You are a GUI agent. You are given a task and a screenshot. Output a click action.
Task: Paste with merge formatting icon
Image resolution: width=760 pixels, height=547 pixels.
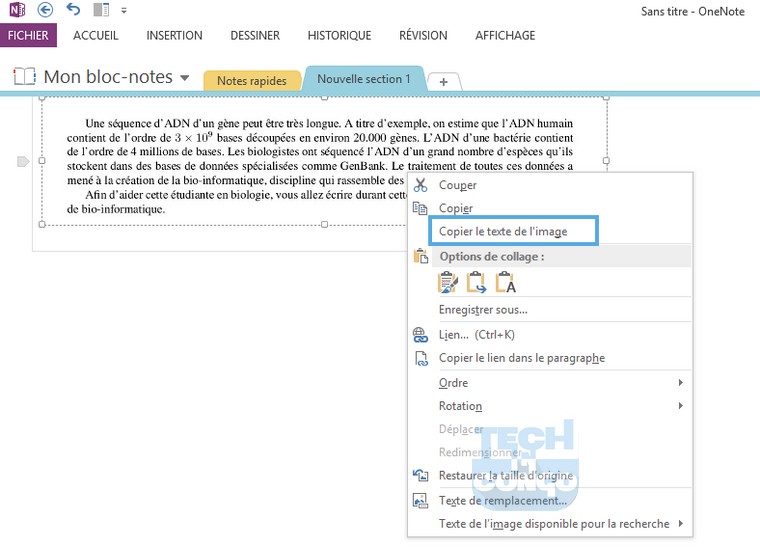(476, 282)
